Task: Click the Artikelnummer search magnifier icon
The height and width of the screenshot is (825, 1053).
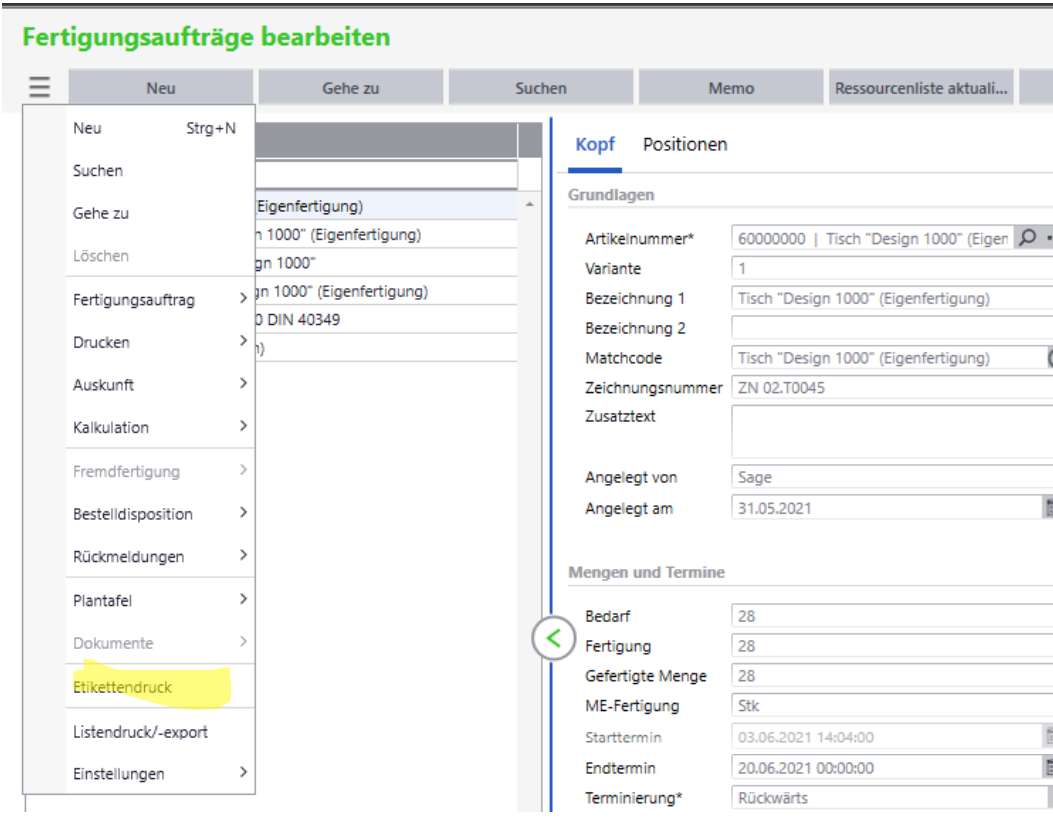Action: point(1025,239)
